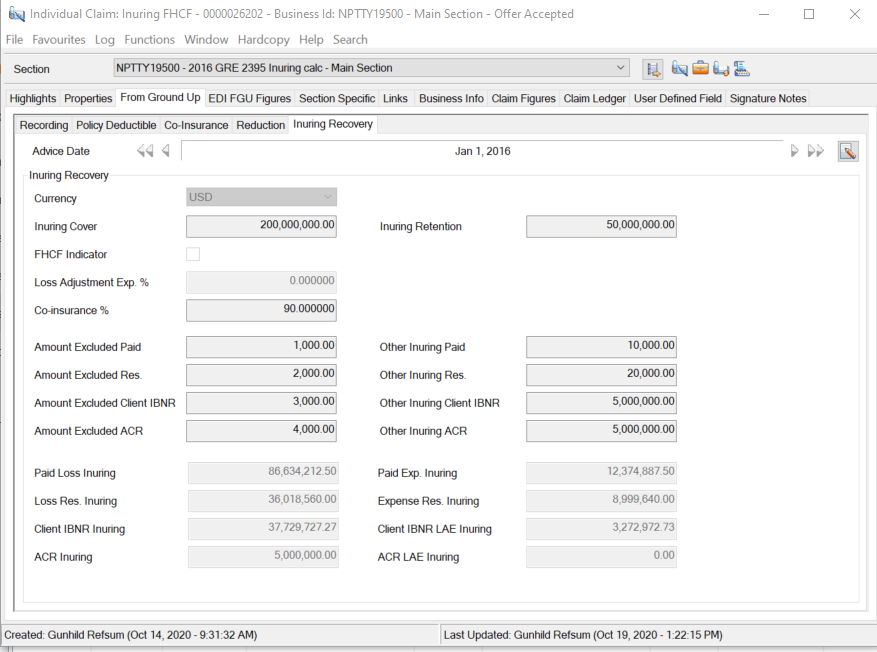Viewport: 877px width, 652px height.
Task: Click the section list button beside Section dropdown
Action: 653,69
